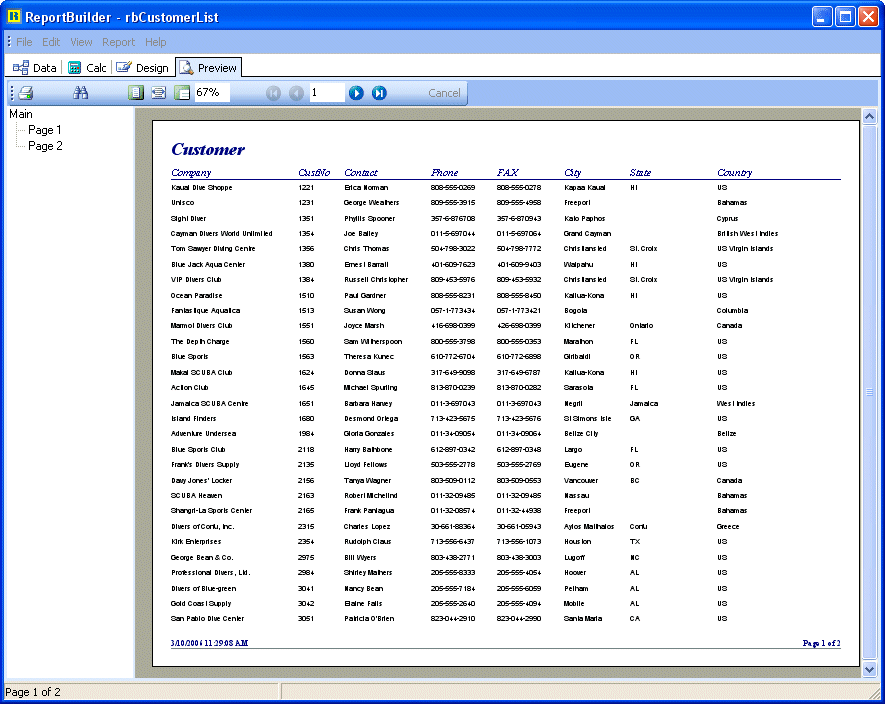This screenshot has width=885, height=704.
Task: Select the whole page zoom icon
Action: pos(137,93)
